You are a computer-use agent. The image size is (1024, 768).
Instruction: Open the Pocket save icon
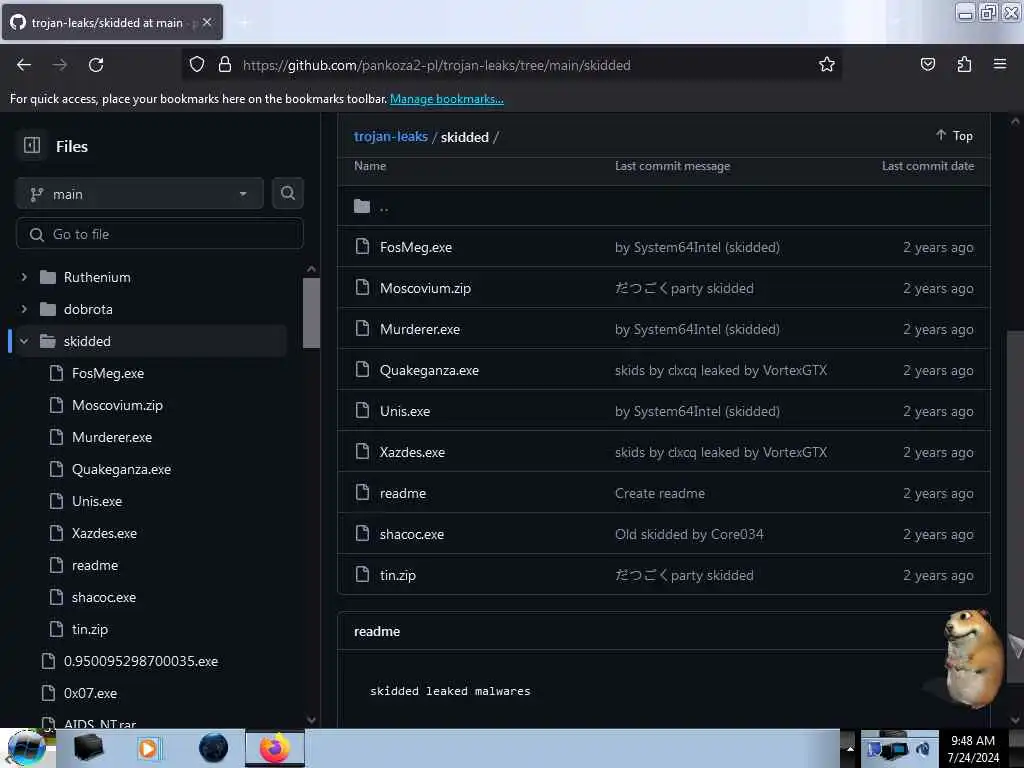click(x=927, y=64)
